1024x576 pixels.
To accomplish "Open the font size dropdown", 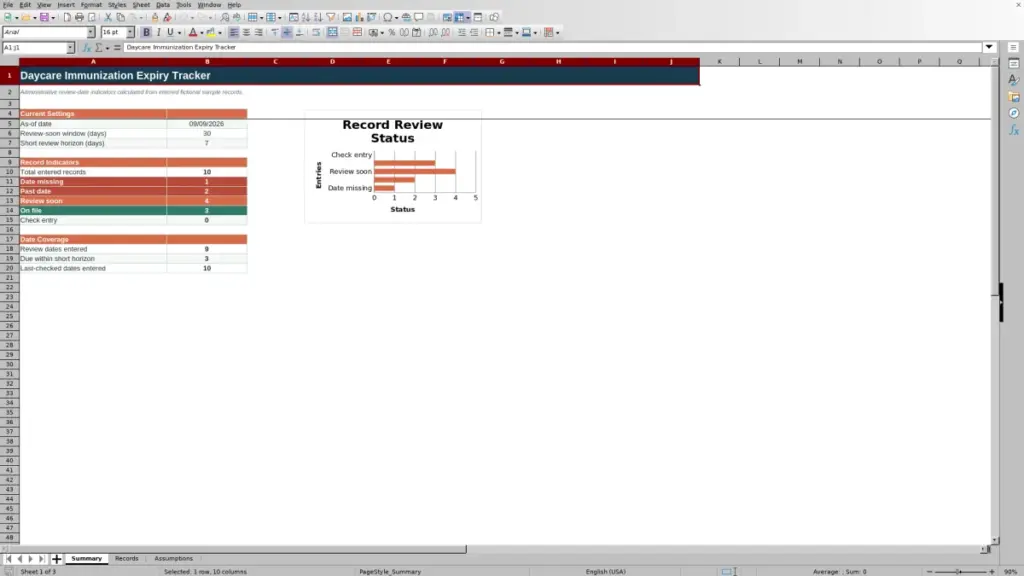I will pyautogui.click(x=130, y=33).
